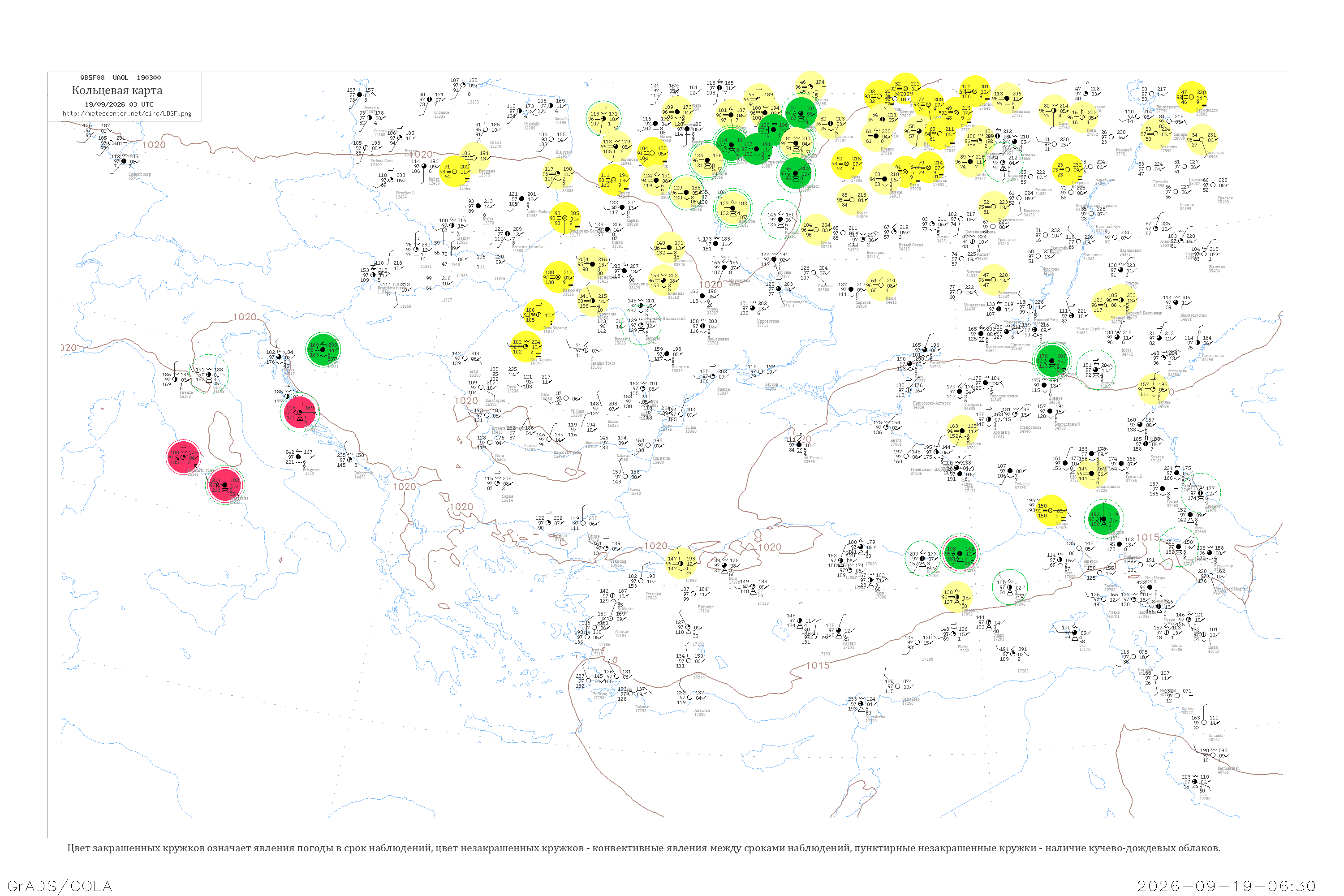The image size is (1344, 896).
Task: Click the yellow Владикавказ station circle
Action: (1092, 473)
